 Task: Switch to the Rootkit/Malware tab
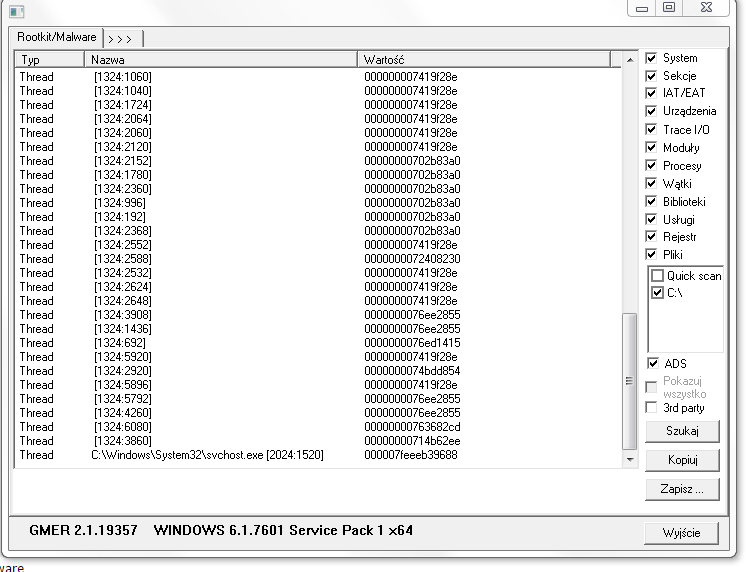click(x=57, y=37)
